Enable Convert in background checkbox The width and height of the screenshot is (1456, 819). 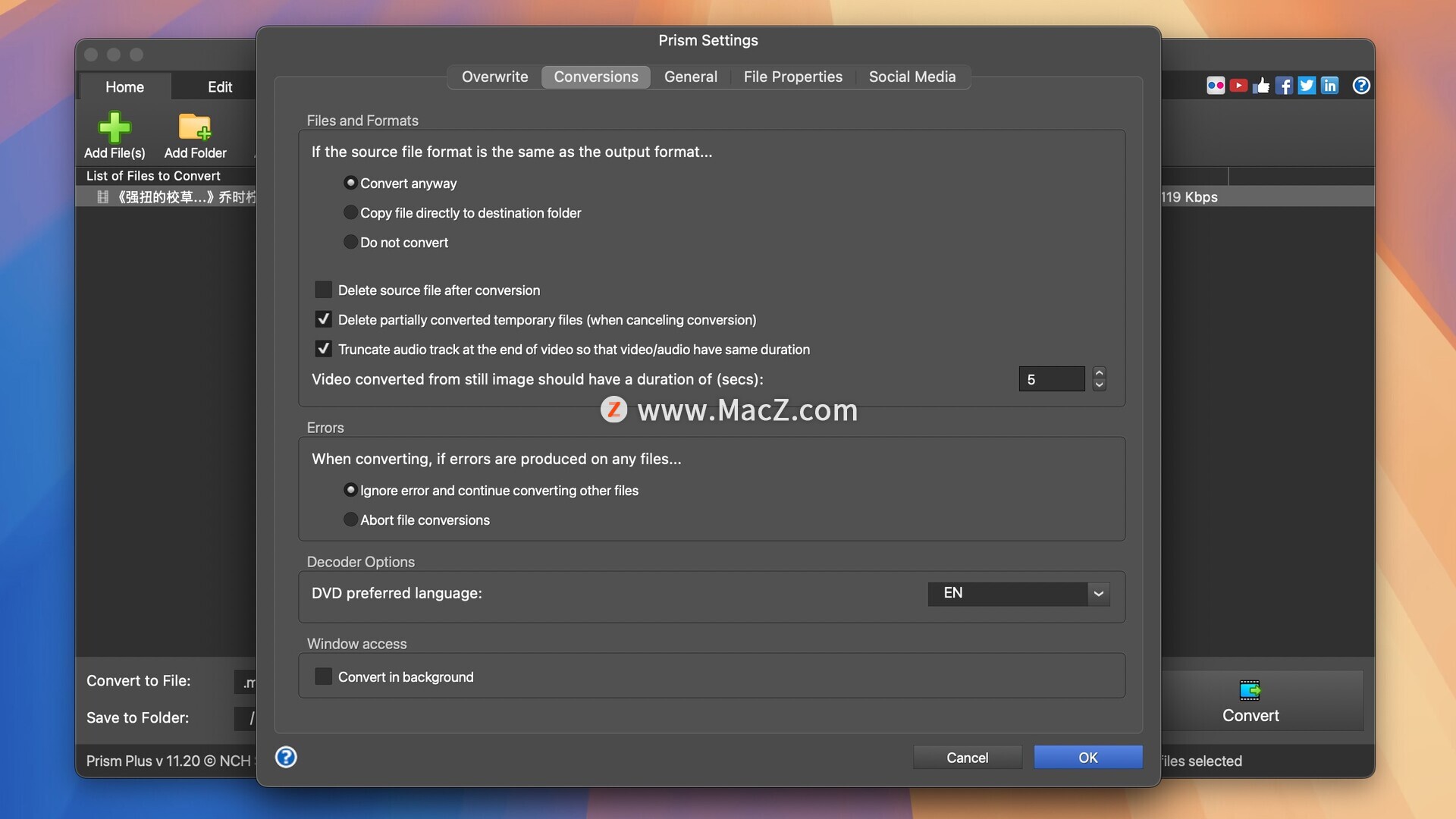click(324, 676)
